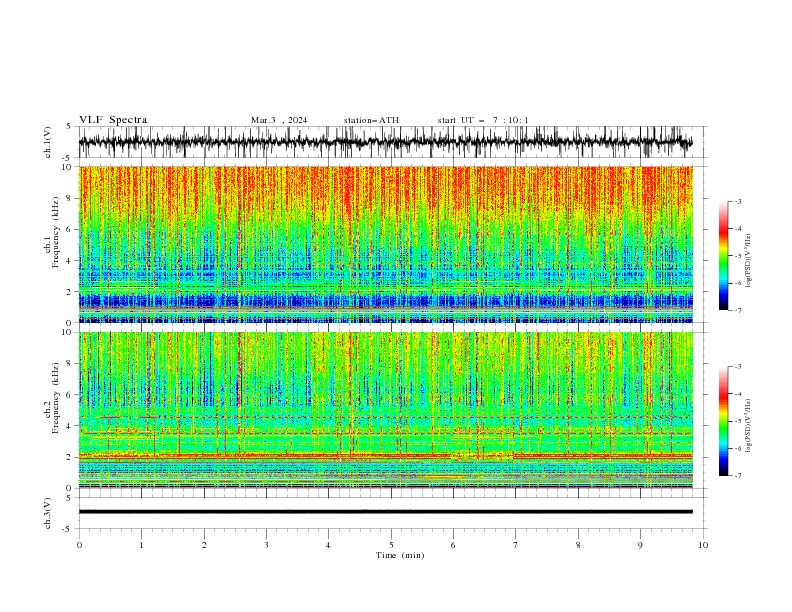Screen dimensions: 792x612
Task: Select the "start UT = 7 :10: 1" text
Action: tap(483, 120)
